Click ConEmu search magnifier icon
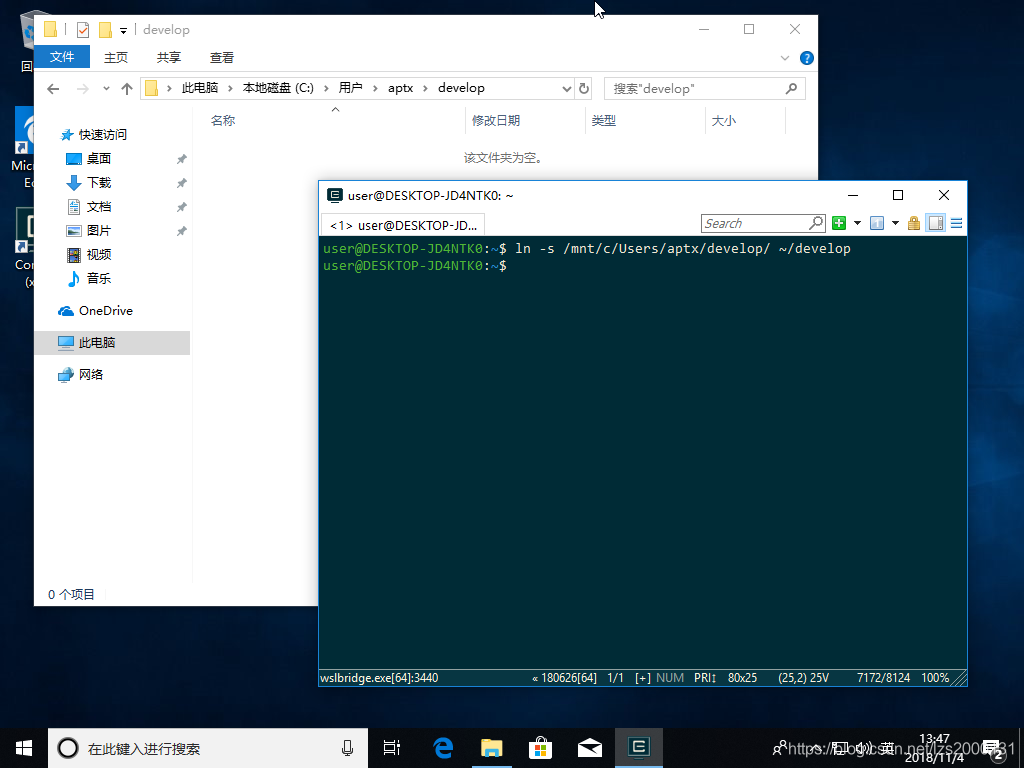This screenshot has width=1024, height=768. (816, 223)
